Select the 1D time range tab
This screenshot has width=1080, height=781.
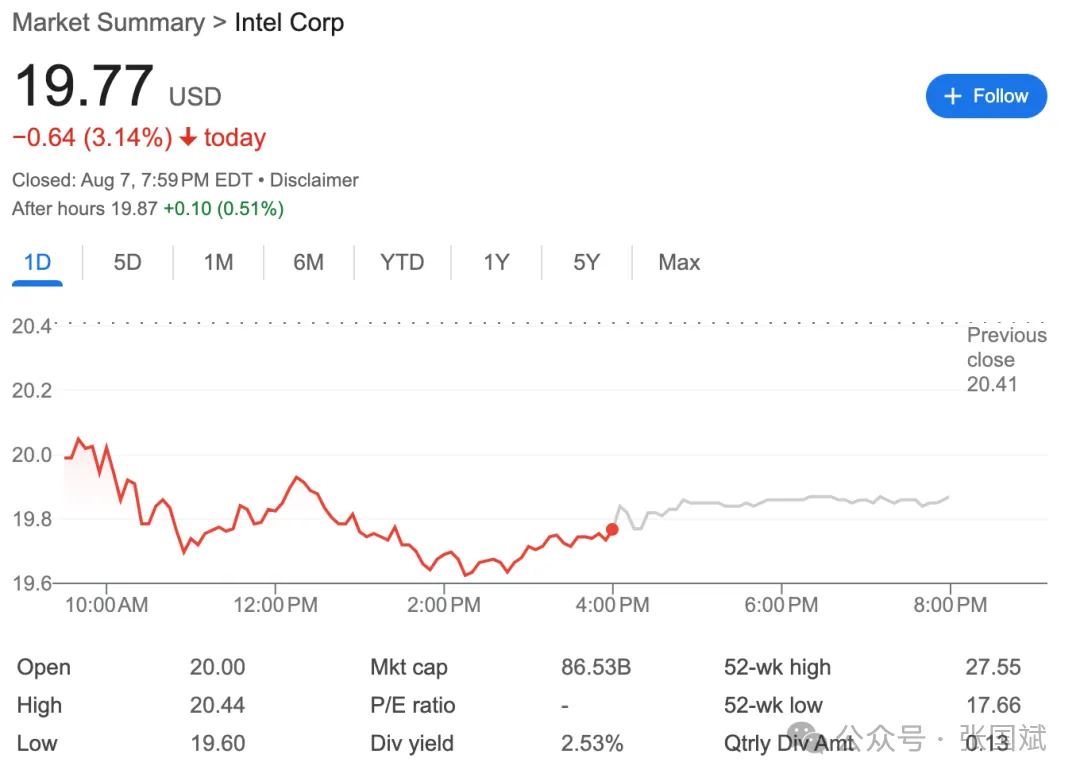pyautogui.click(x=37, y=263)
